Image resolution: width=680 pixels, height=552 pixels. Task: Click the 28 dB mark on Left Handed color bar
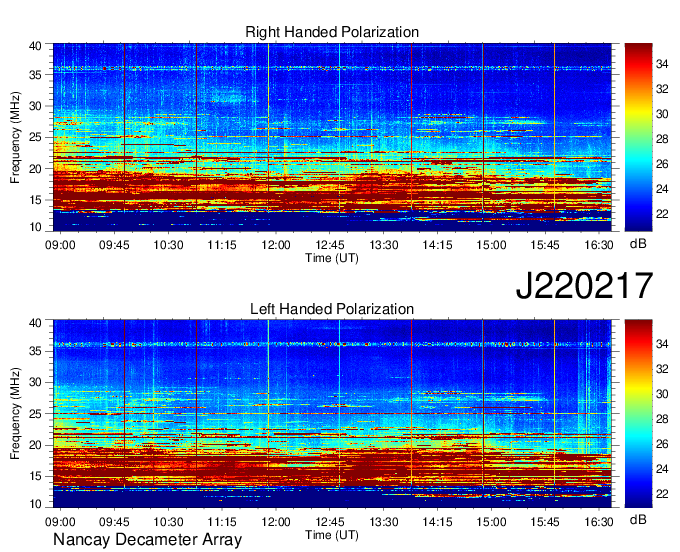[x=662, y=419]
